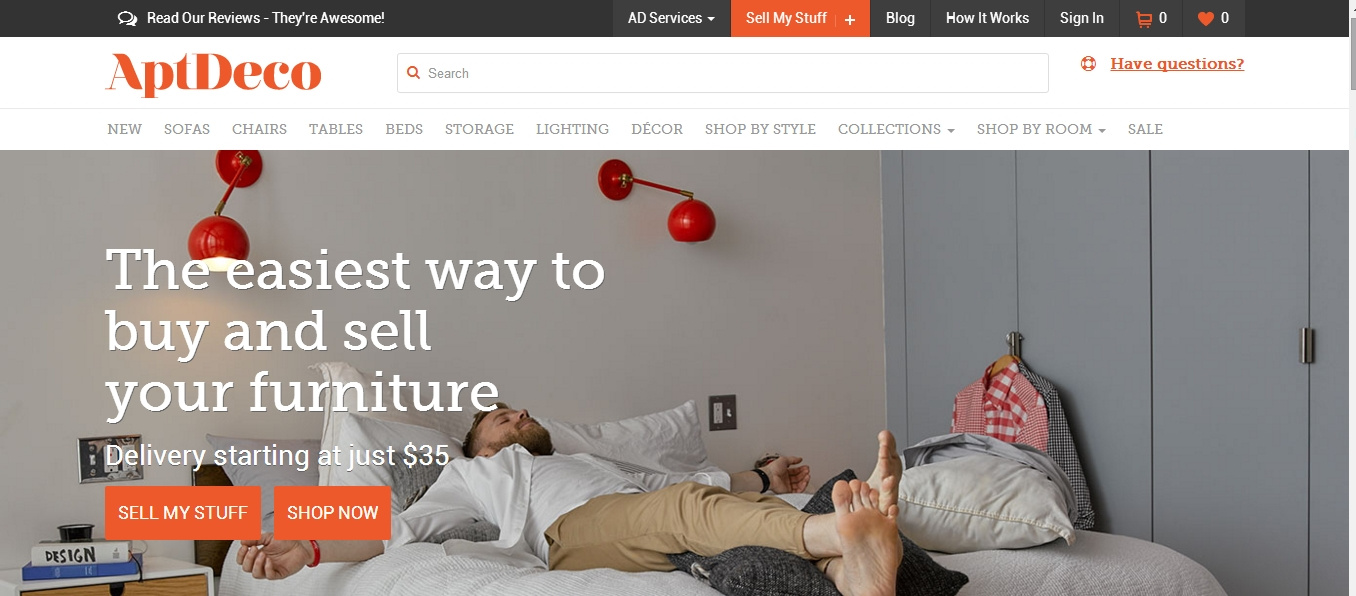Click the orange Shop Now button
The height and width of the screenshot is (596, 1356).
(332, 513)
